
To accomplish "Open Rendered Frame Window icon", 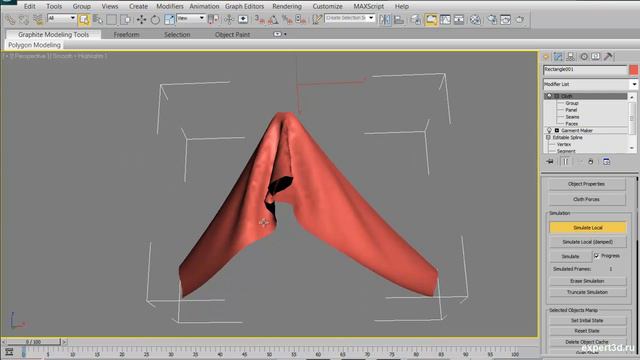I will [506, 19].
